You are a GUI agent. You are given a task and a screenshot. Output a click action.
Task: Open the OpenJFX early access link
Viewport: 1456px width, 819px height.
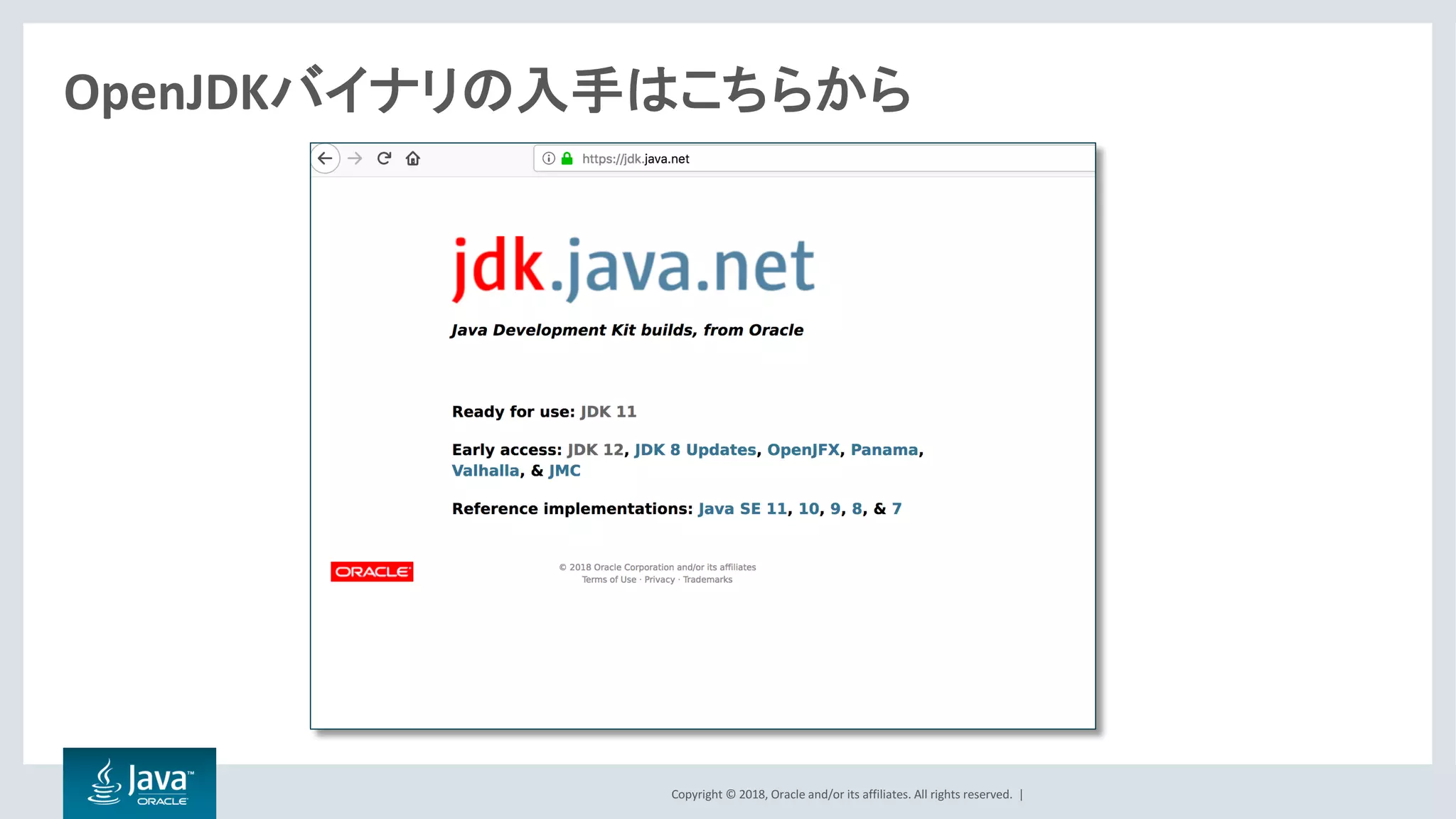[803, 450]
